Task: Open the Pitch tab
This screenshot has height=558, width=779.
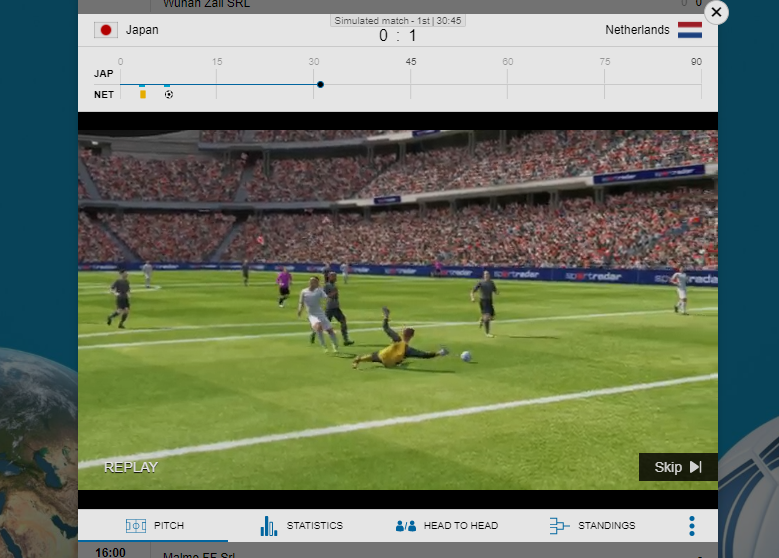Action: [155, 526]
